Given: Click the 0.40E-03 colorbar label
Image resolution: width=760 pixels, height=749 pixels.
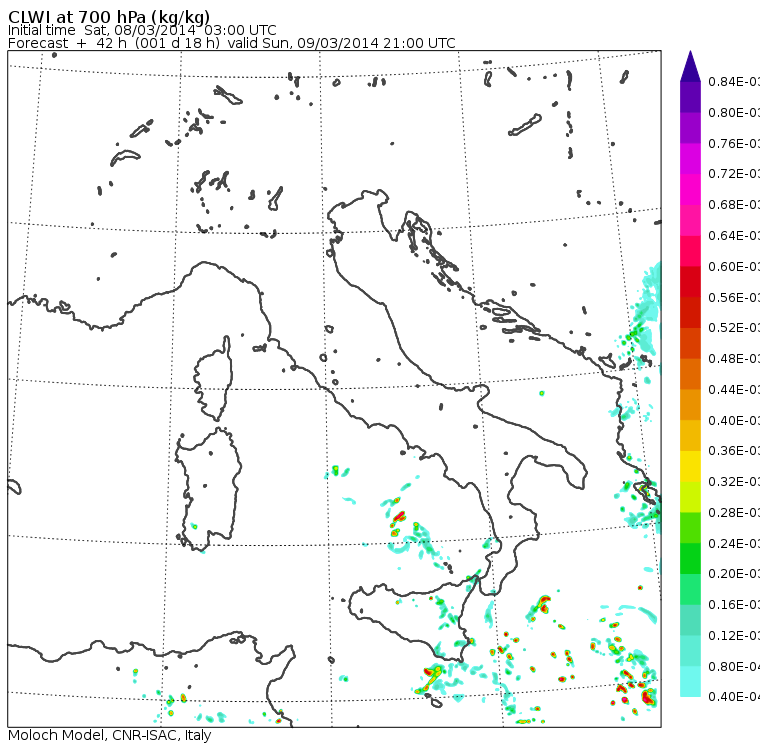Looking at the screenshot, I should (734, 420).
